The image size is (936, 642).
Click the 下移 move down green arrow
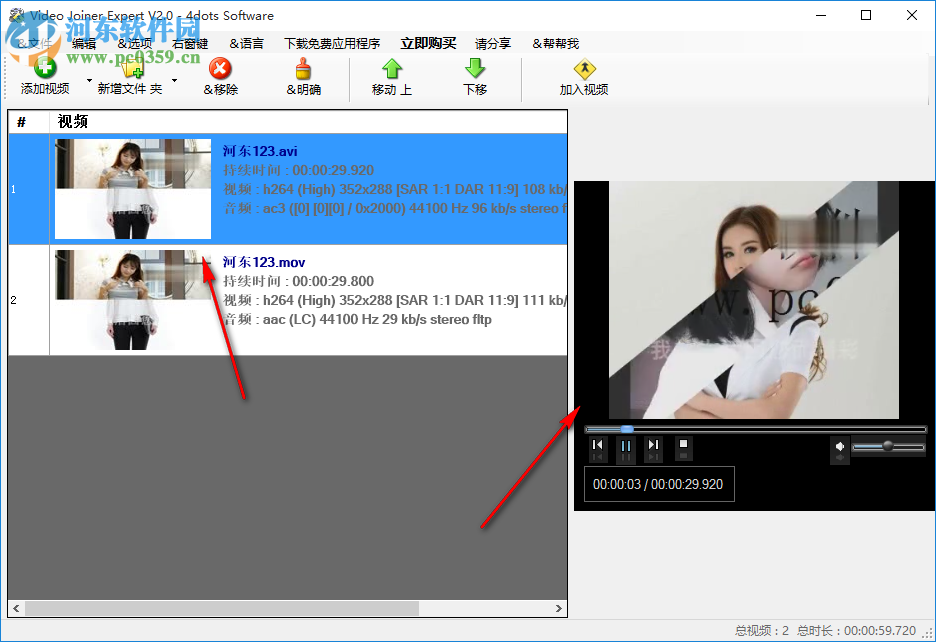tap(474, 67)
